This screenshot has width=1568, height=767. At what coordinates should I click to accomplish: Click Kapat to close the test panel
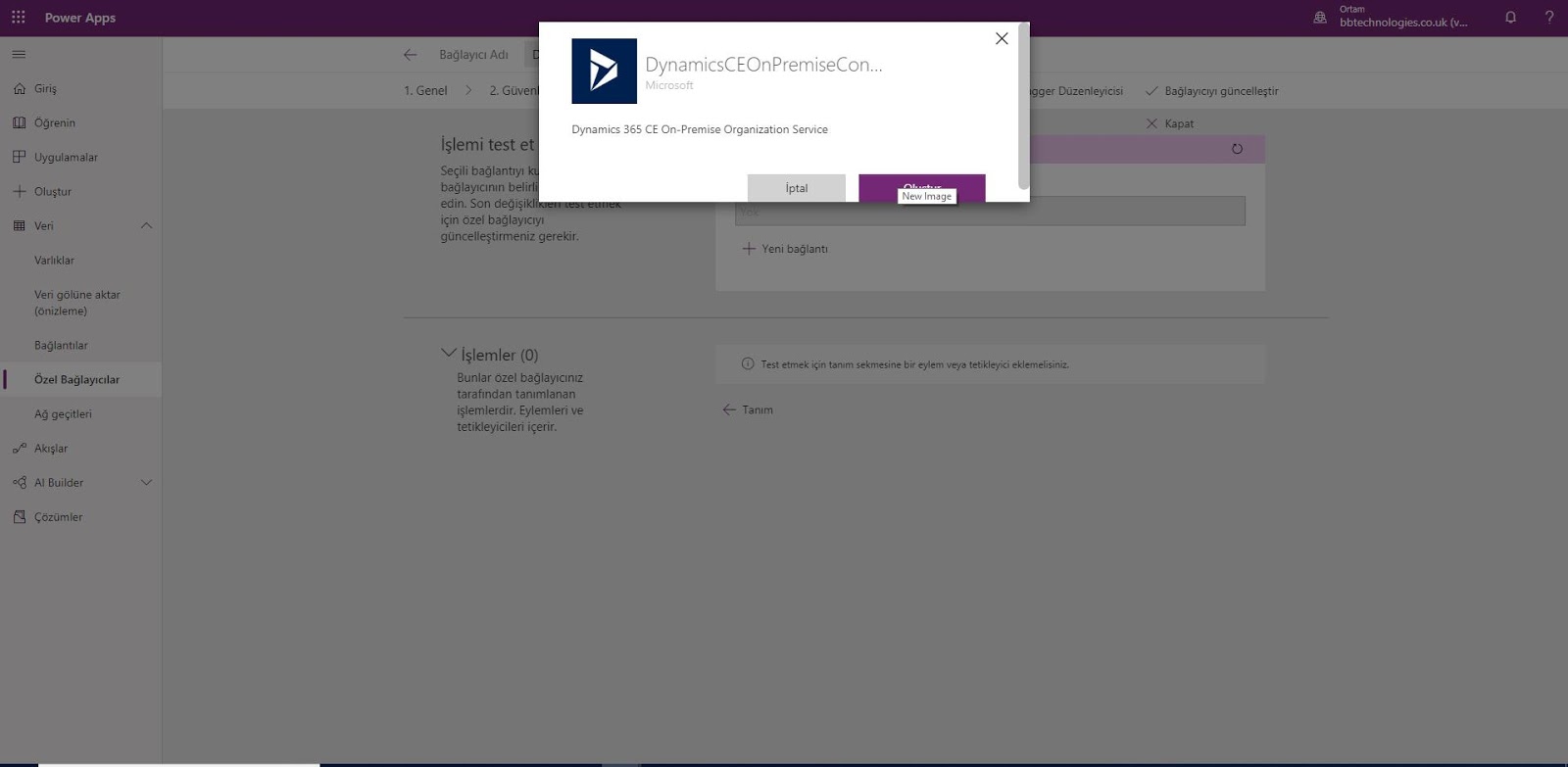click(x=1179, y=123)
